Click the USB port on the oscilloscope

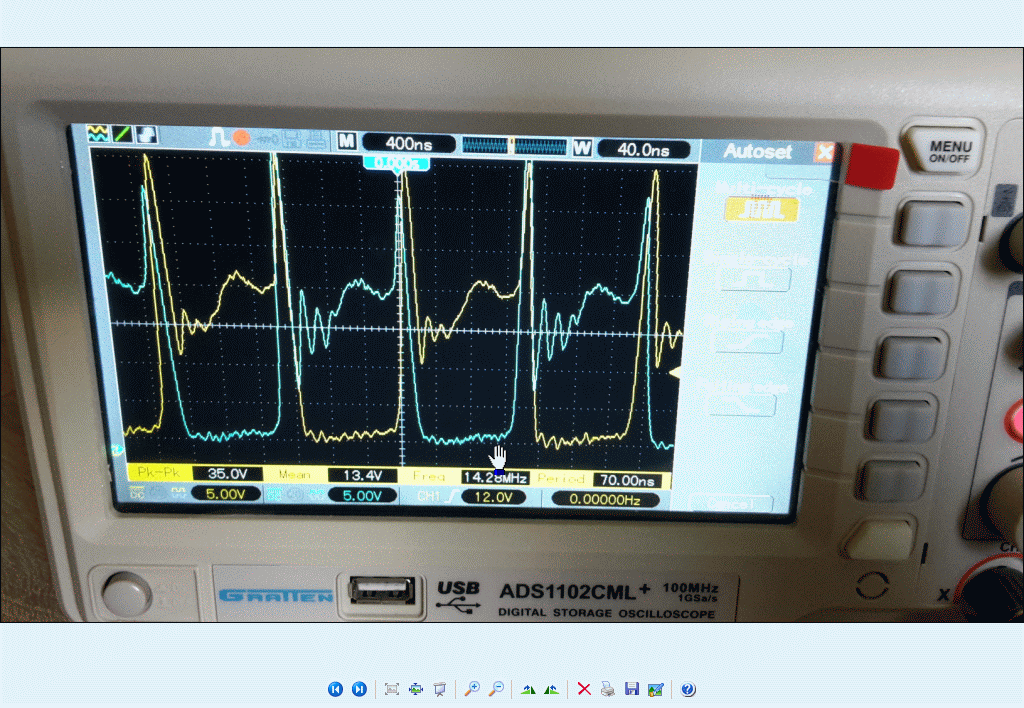pyautogui.click(x=381, y=591)
